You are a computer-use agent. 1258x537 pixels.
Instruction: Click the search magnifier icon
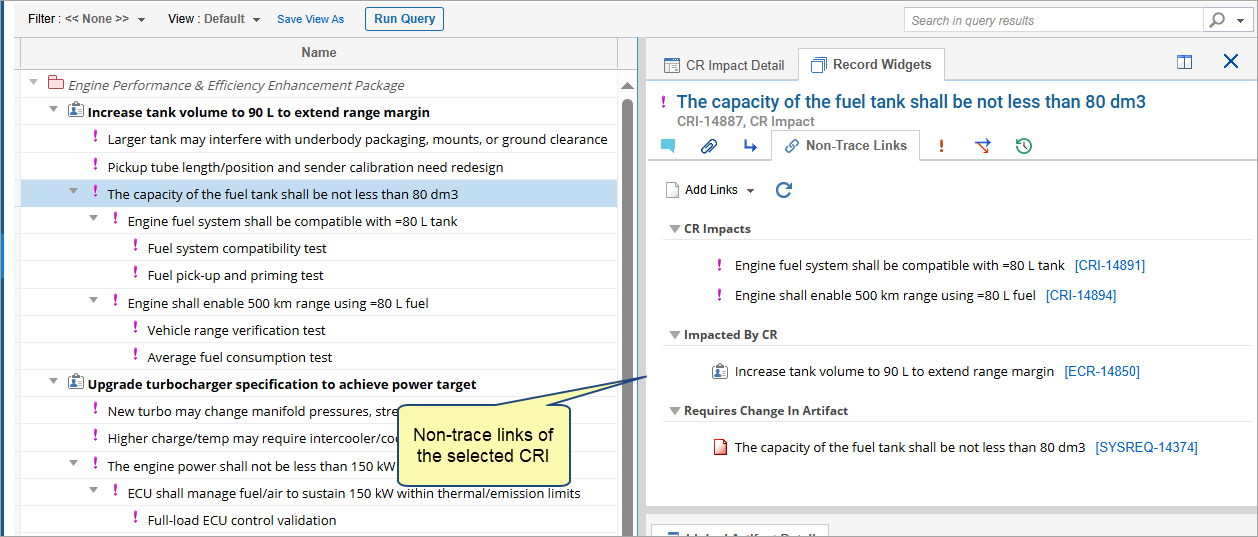[1217, 20]
